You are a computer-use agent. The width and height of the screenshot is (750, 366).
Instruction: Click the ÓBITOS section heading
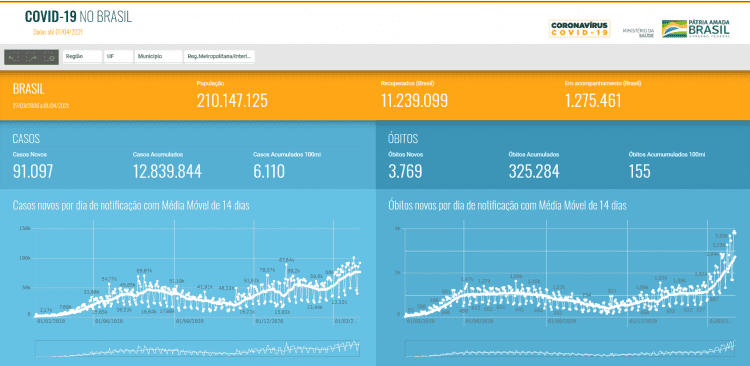tap(403, 139)
